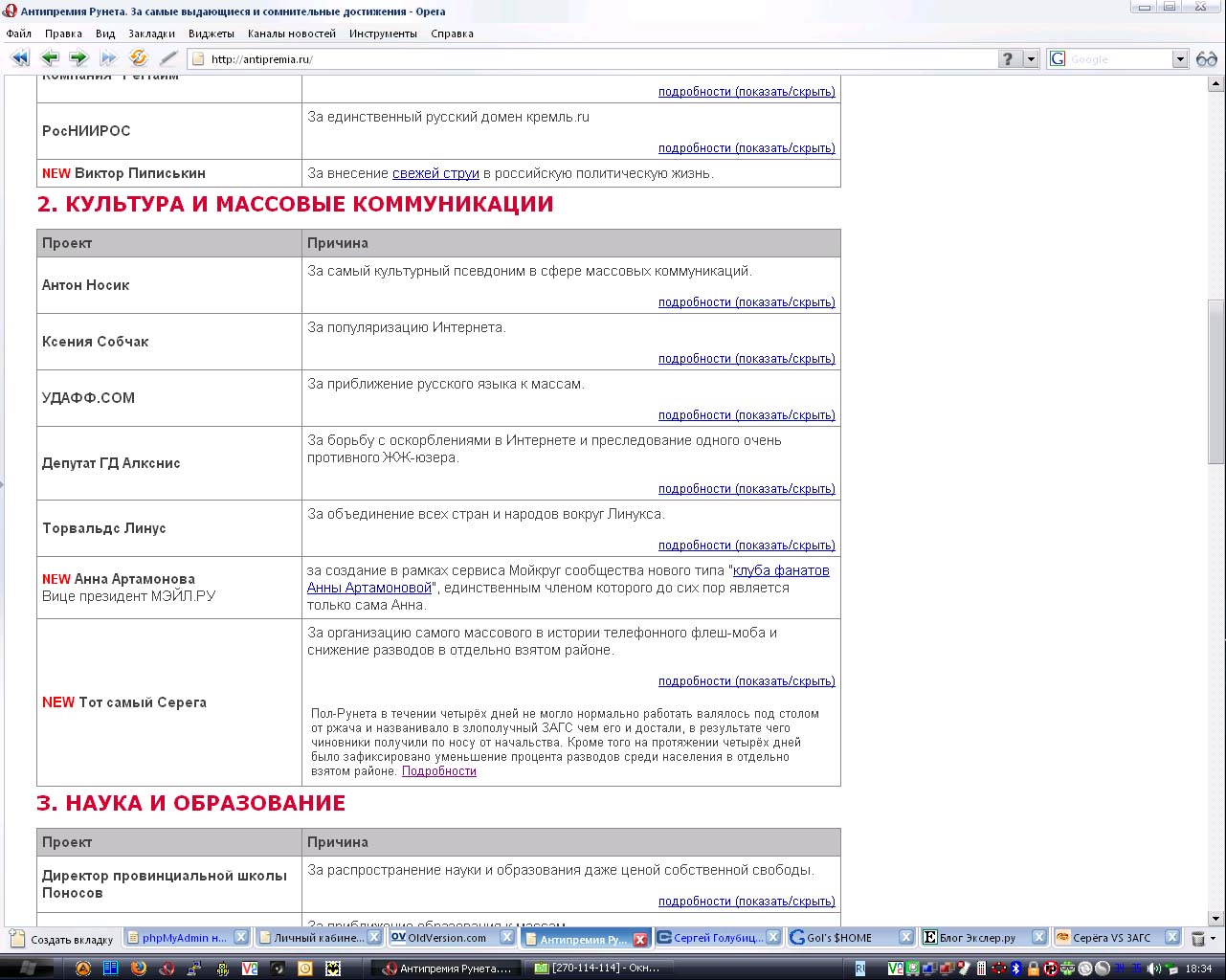Close the Gol's $HOME tab
Image resolution: width=1226 pixels, height=980 pixels.
pos(905,938)
